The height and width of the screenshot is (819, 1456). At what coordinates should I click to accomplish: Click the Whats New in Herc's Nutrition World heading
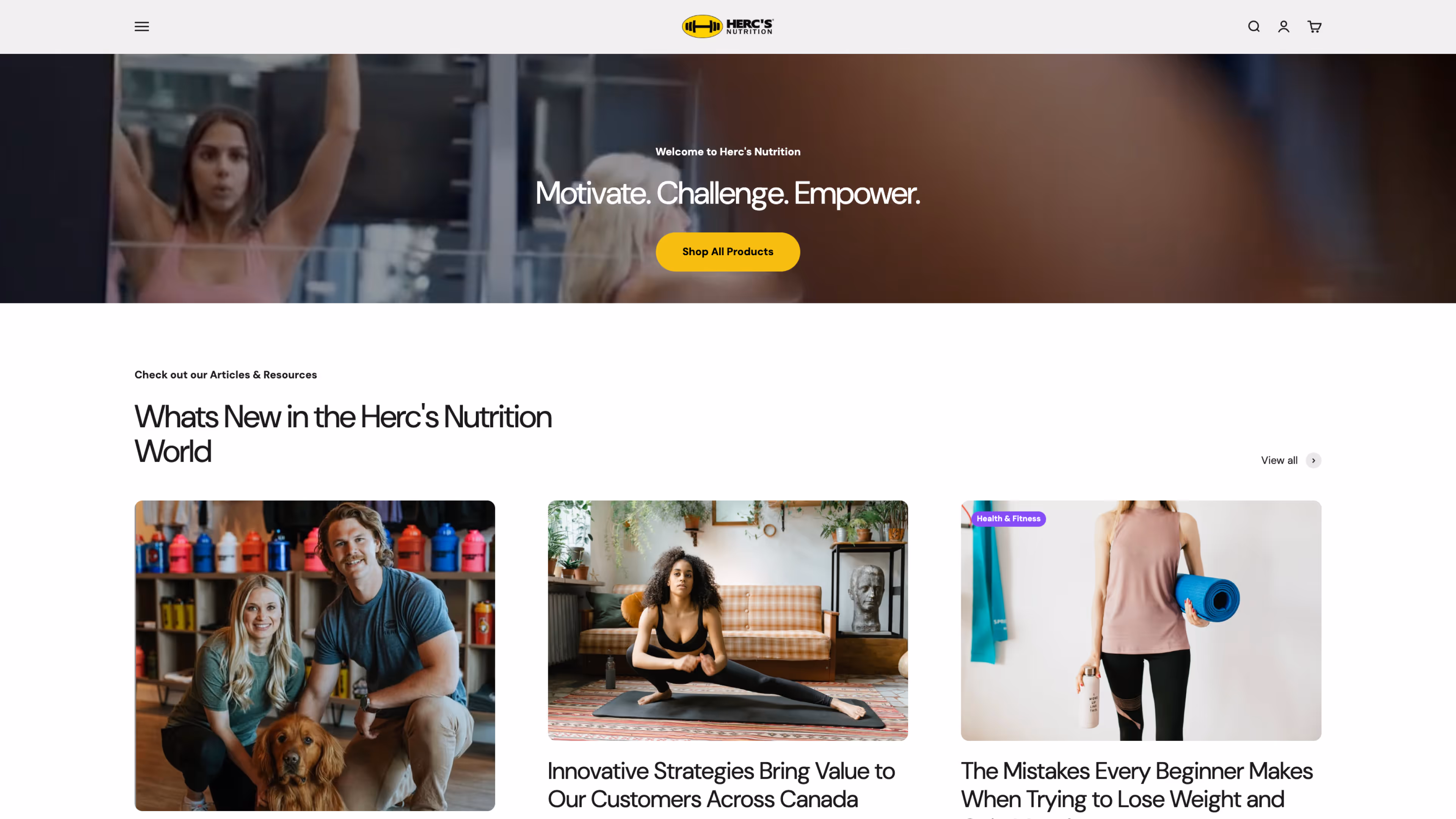point(343,433)
